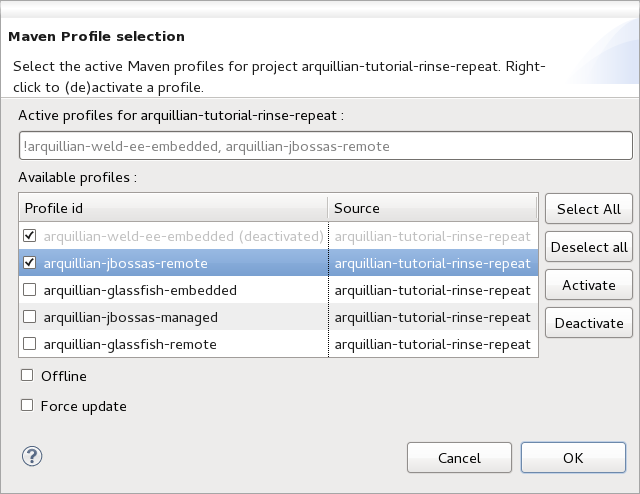Toggle the Force update checkbox
The image size is (640, 494).
tap(27, 406)
